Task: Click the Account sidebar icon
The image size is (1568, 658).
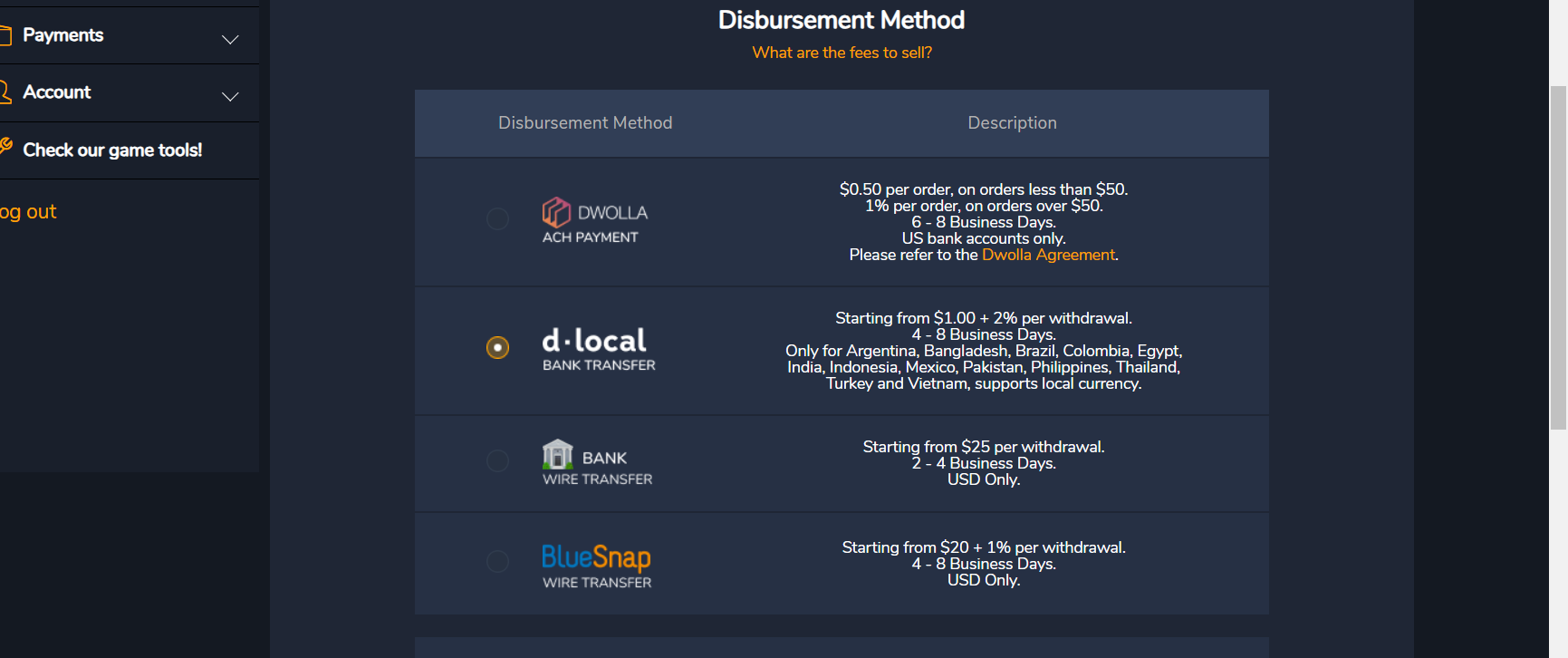Action: [5, 92]
